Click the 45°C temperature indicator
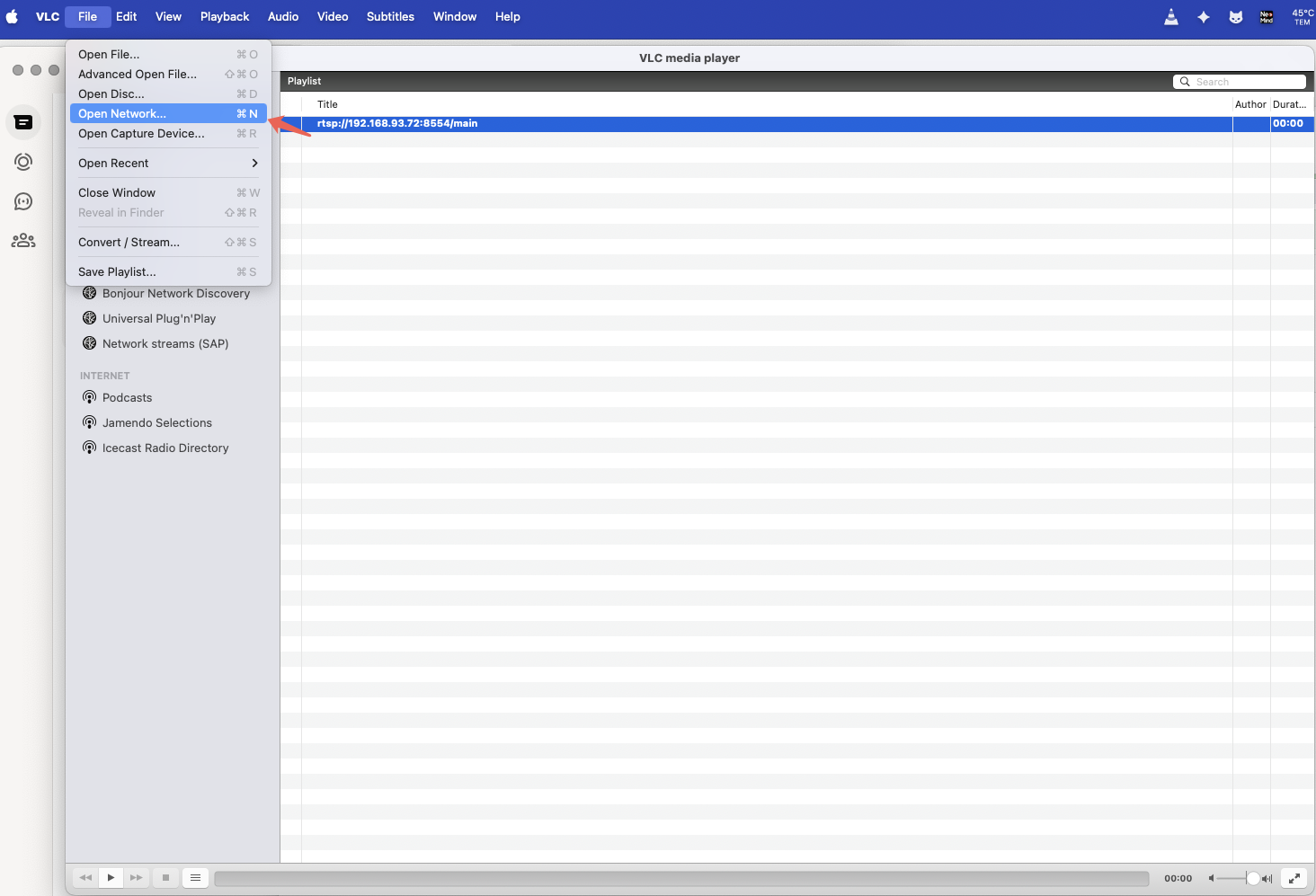This screenshot has height=896, width=1316. pos(1303,16)
